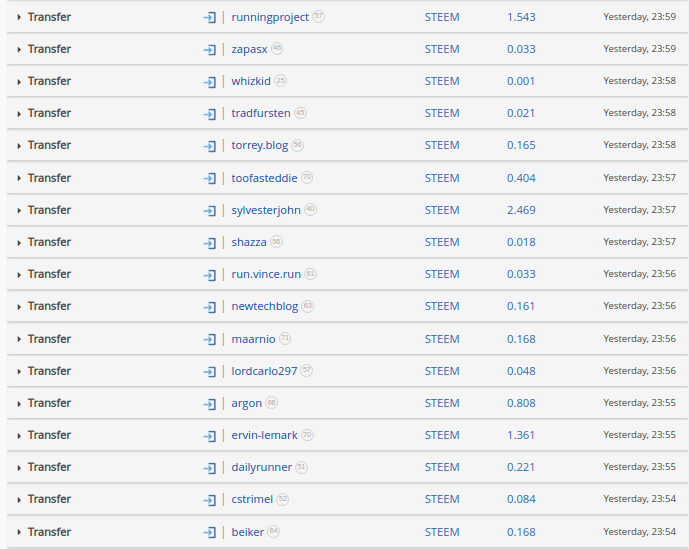Open zapasx account link
689x549 pixels.
(x=249, y=50)
